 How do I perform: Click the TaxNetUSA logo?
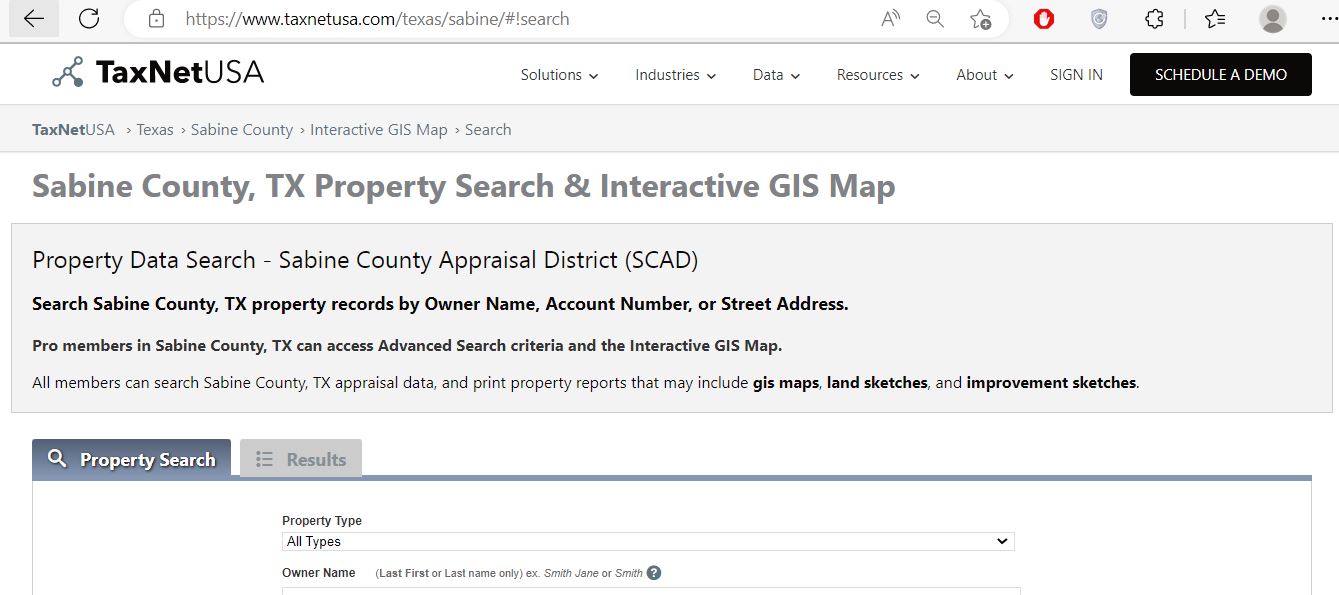(x=158, y=73)
